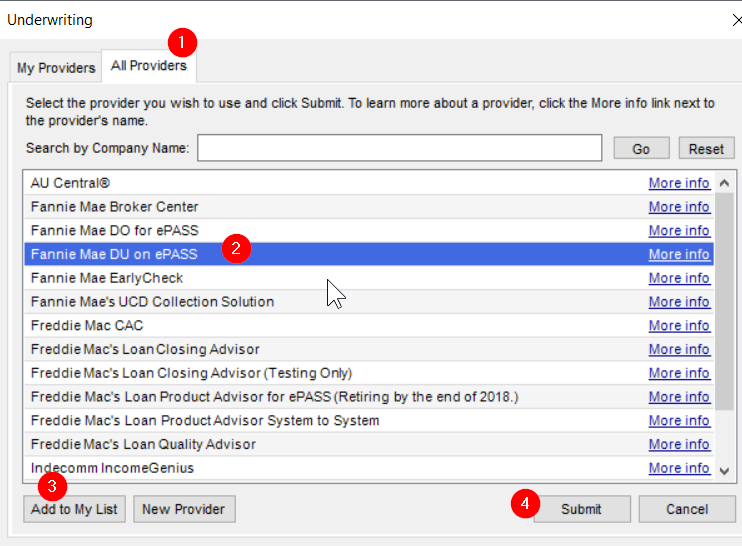Click the Search by Company Name field
The width and height of the screenshot is (742, 546).
399,148
